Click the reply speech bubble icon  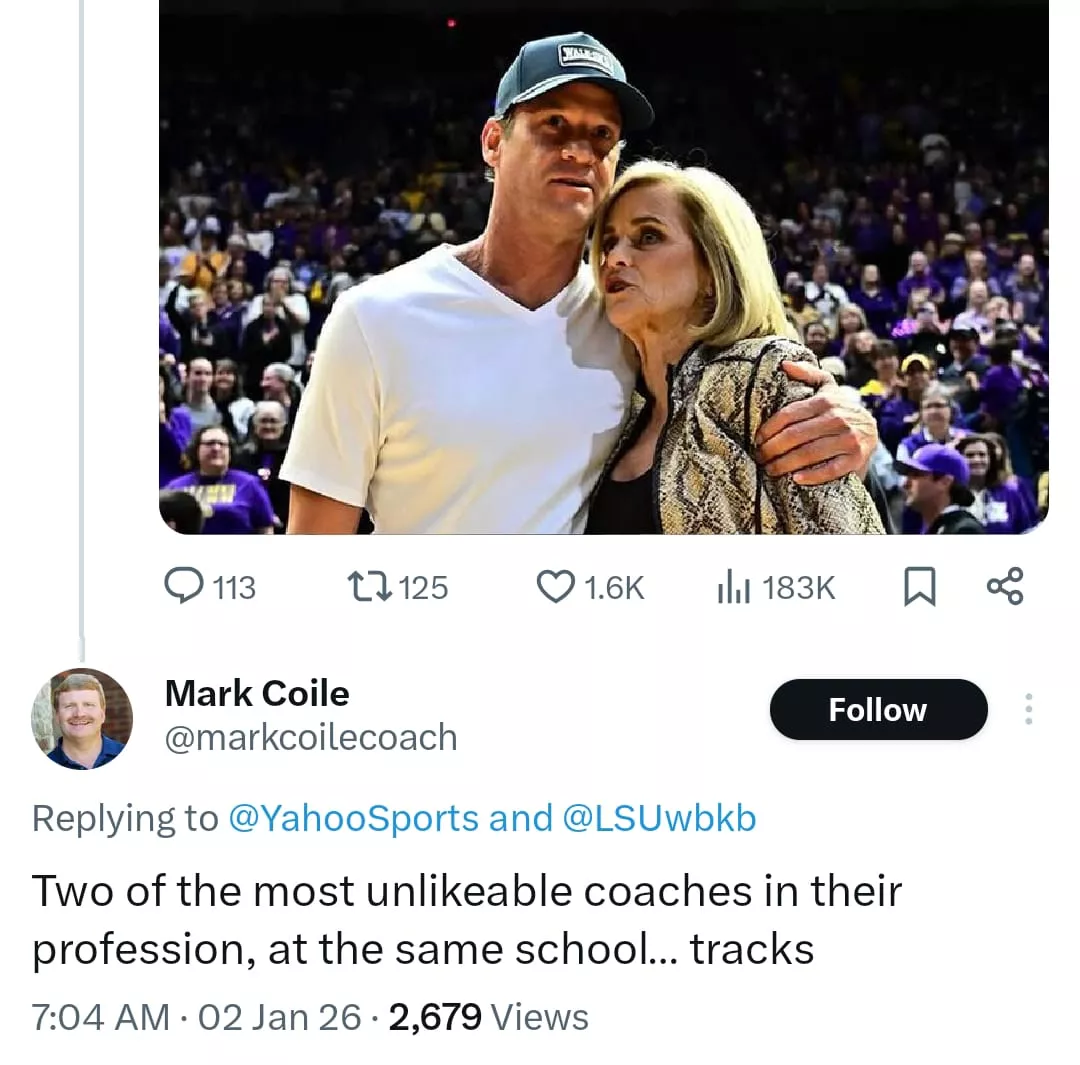(x=184, y=587)
